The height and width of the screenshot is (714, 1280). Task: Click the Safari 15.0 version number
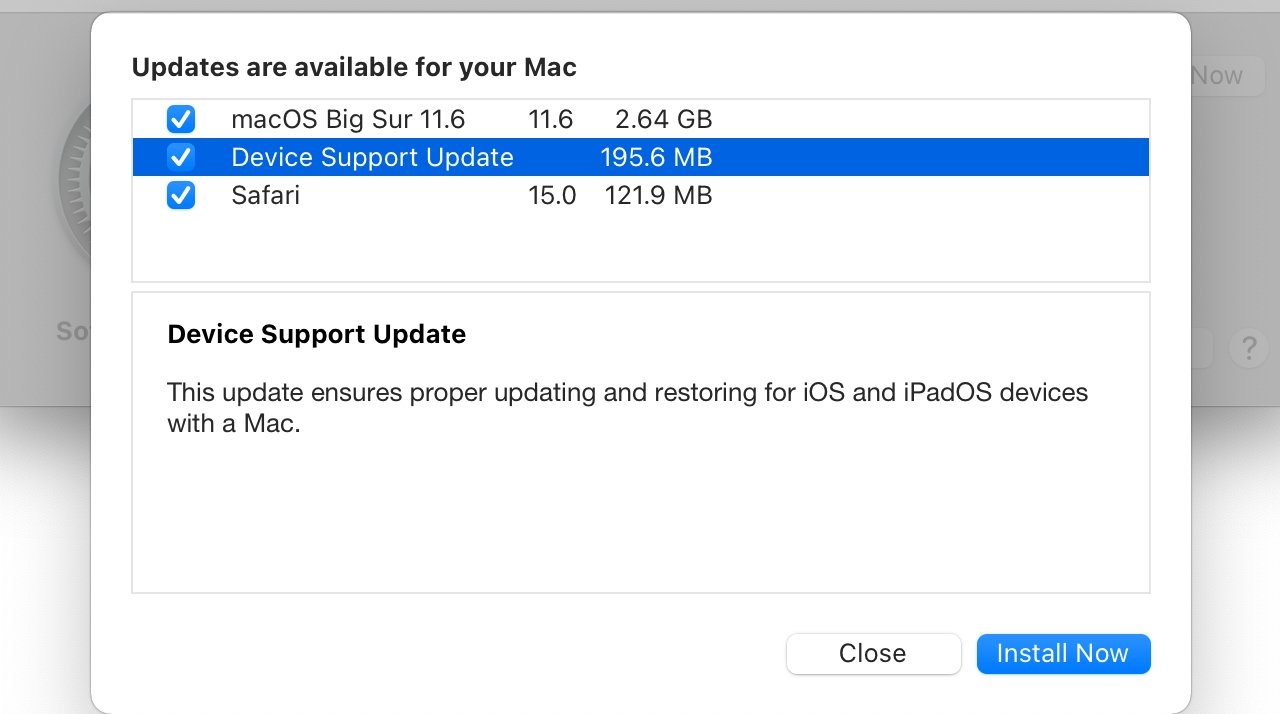(x=552, y=195)
